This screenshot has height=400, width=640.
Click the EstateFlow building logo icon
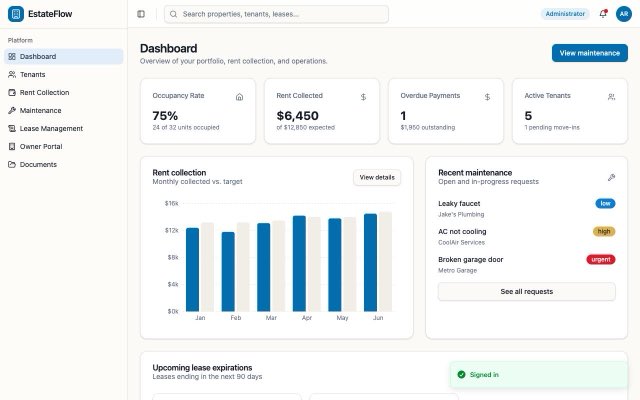(x=16, y=14)
